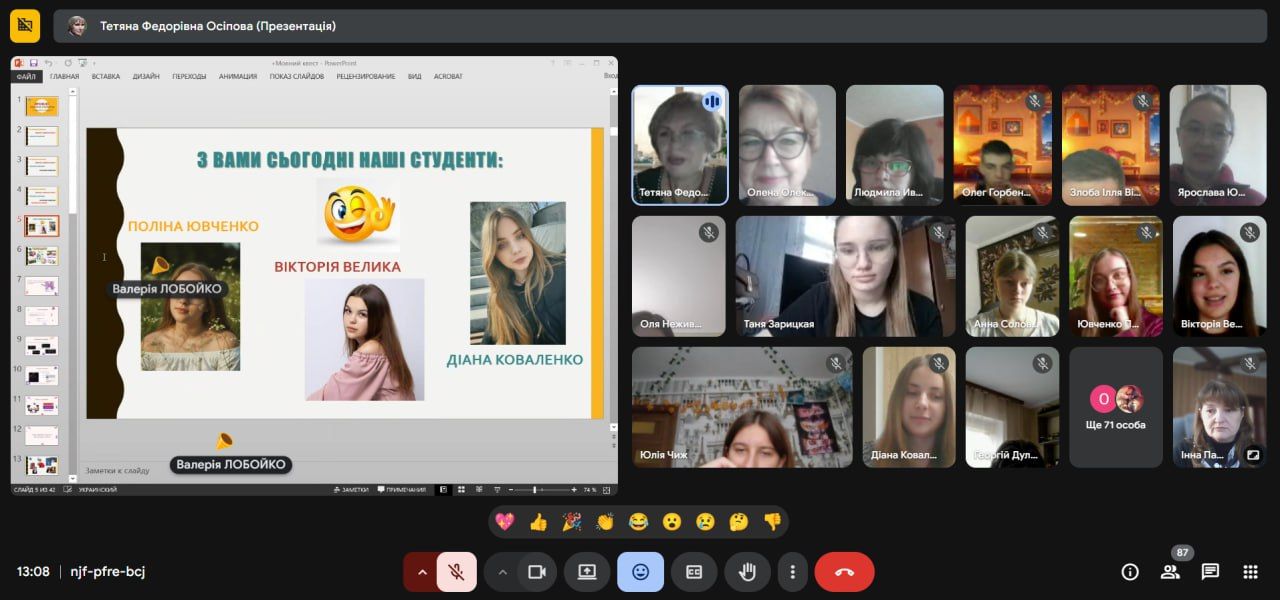The height and width of the screenshot is (600, 1280).
Task: Send the heart emoji reaction
Action: pyautogui.click(x=505, y=521)
